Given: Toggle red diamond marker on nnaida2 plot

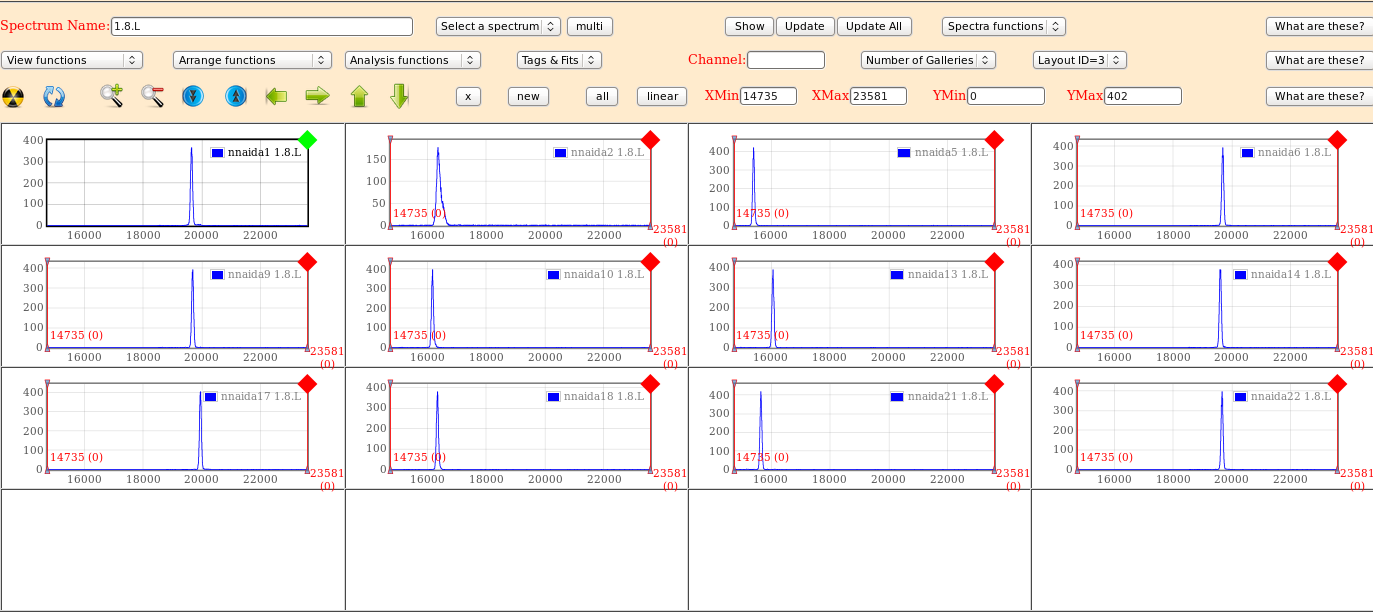Looking at the screenshot, I should pos(650,140).
